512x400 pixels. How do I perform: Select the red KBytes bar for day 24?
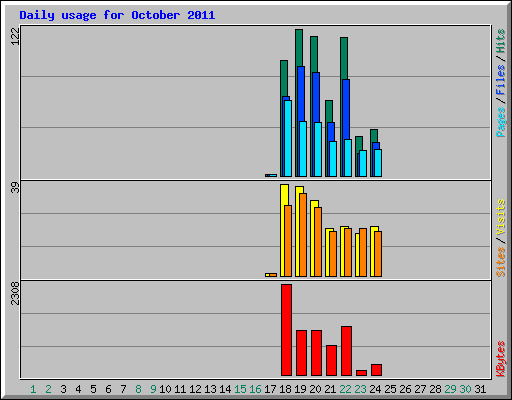[376, 370]
